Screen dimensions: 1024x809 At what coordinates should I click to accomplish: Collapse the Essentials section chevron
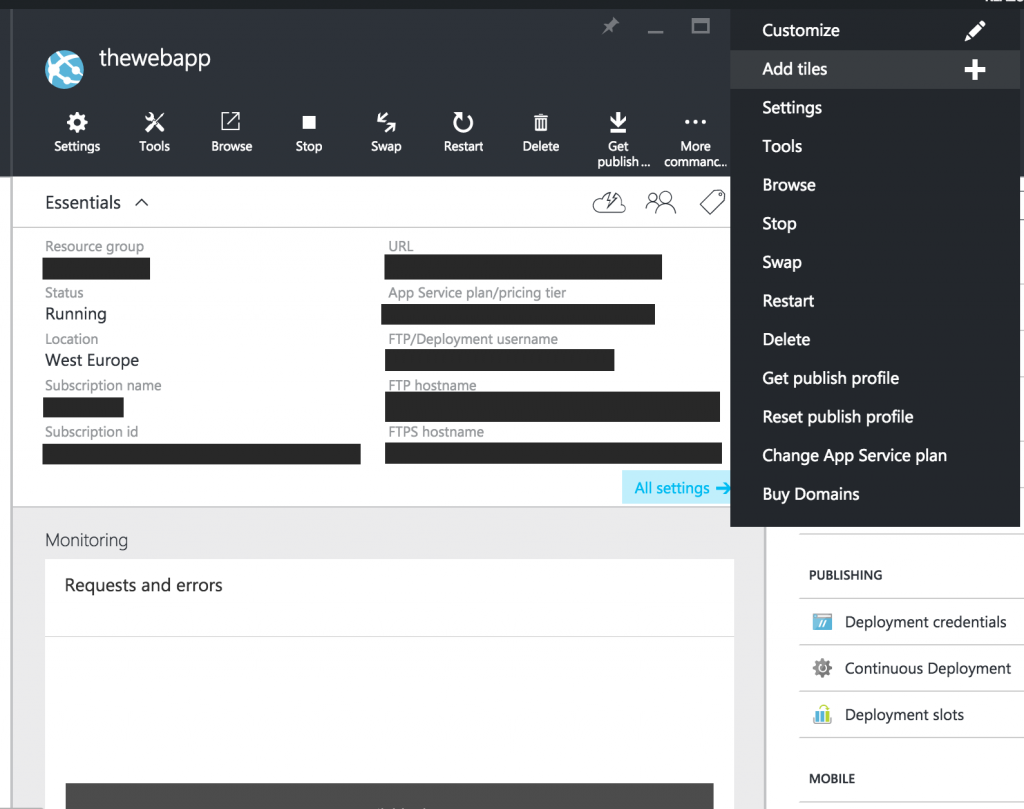(140, 202)
